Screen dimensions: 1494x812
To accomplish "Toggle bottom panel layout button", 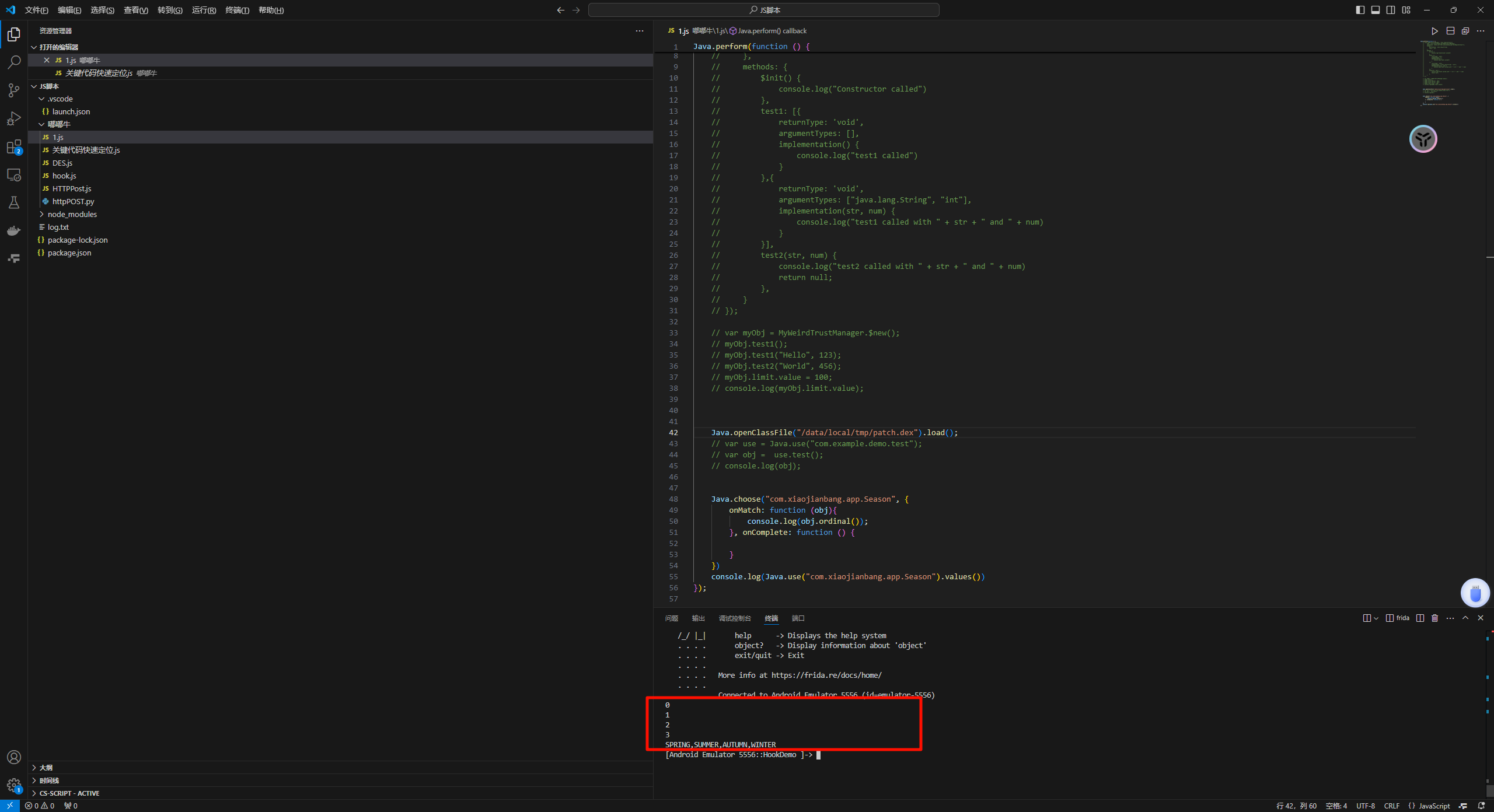I will (1376, 10).
